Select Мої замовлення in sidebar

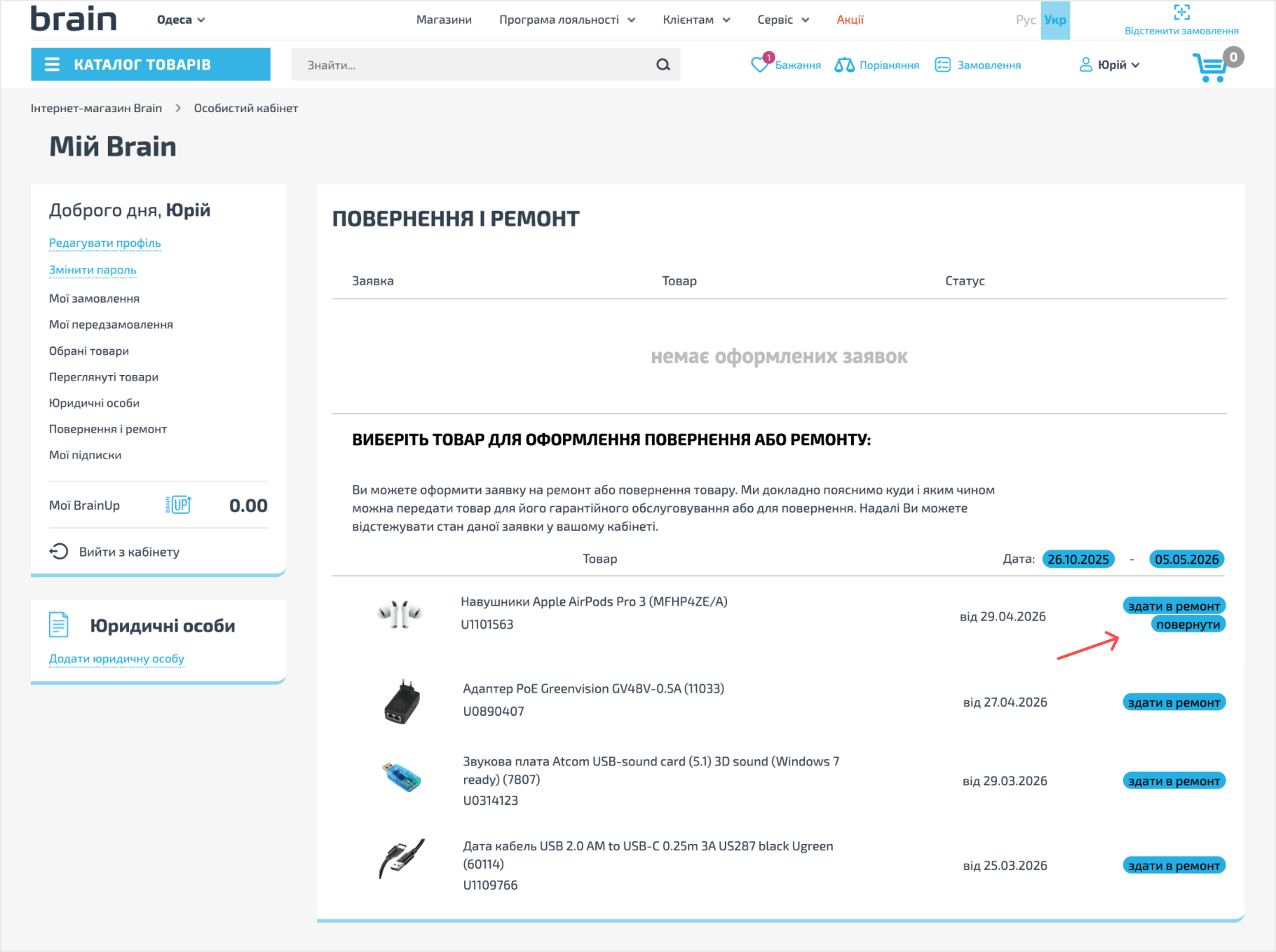click(94, 299)
